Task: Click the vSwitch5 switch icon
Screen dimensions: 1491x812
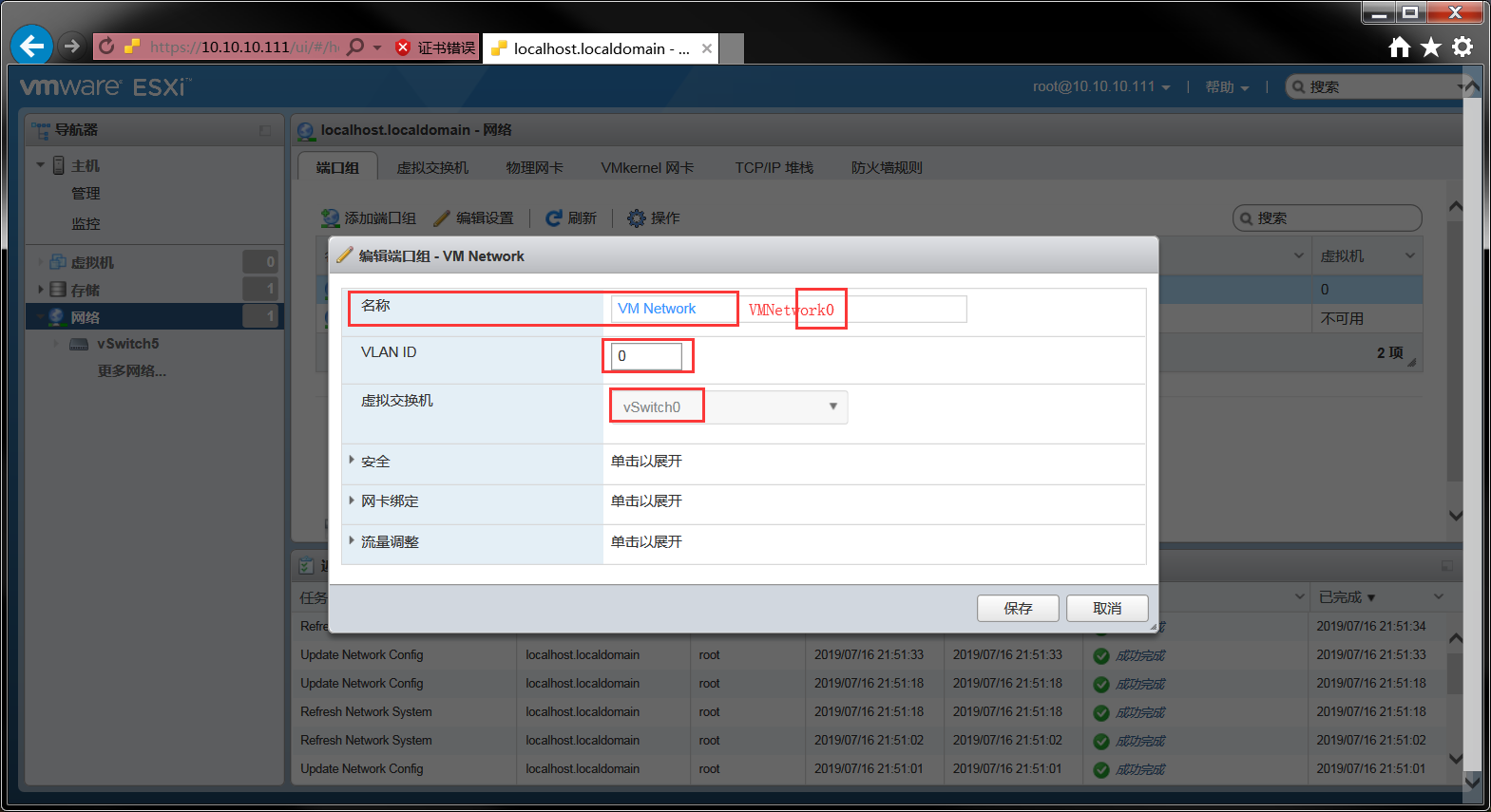Action: coord(80,344)
